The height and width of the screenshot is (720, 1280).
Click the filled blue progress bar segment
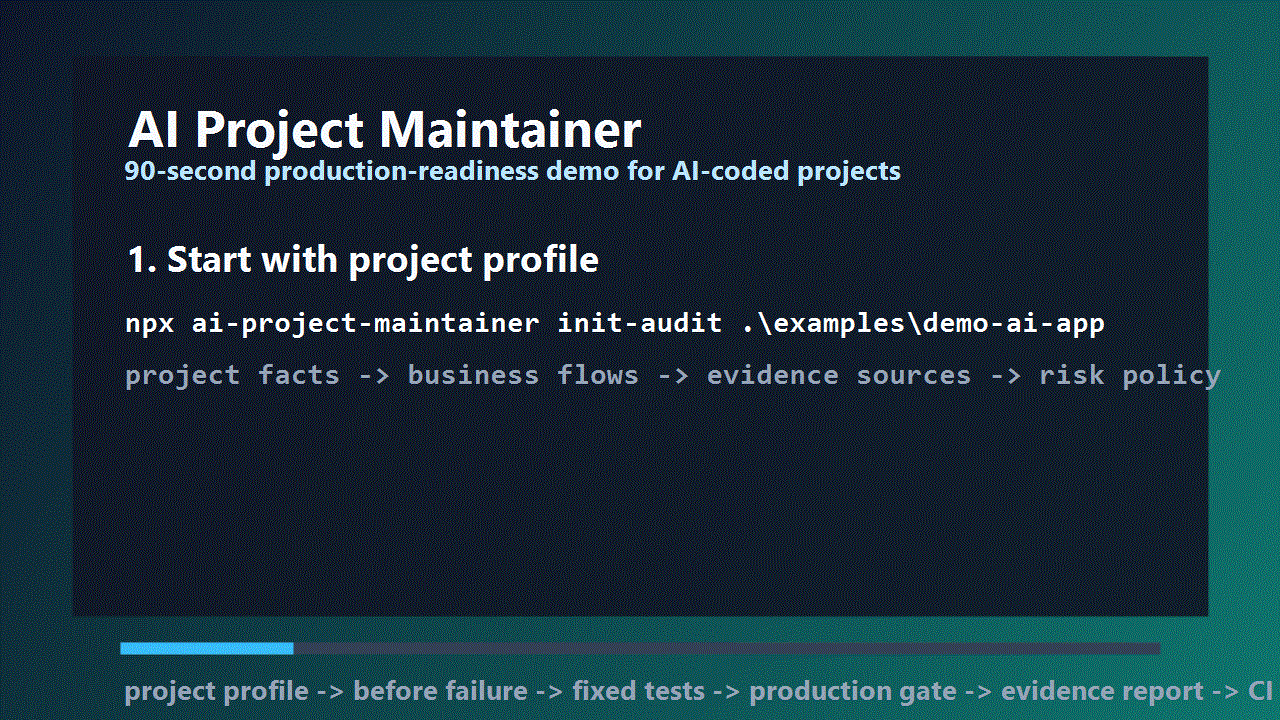207,648
